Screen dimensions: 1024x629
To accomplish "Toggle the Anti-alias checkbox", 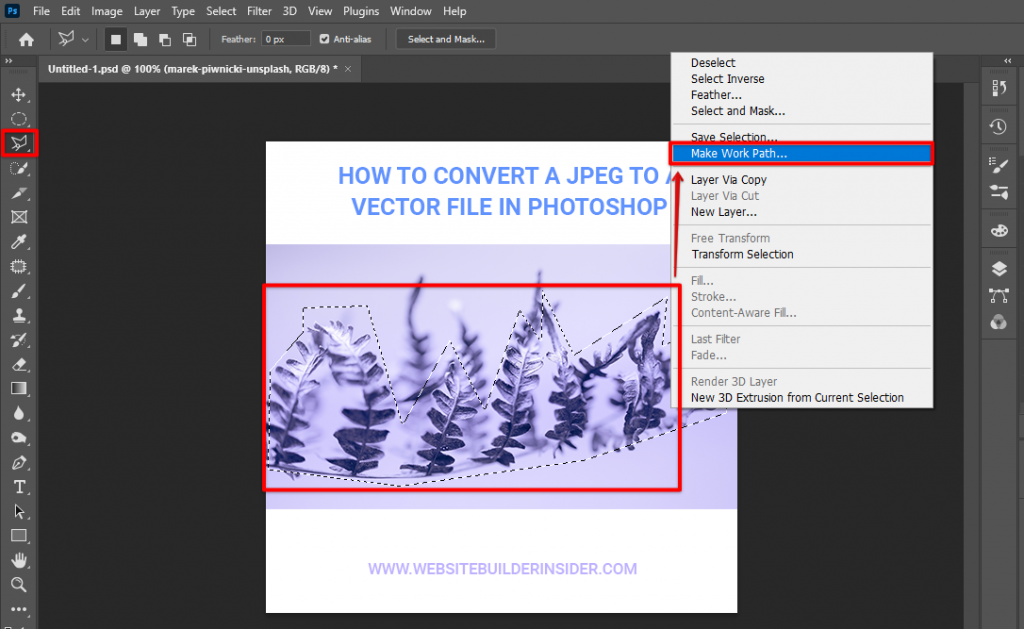I will [x=324, y=39].
